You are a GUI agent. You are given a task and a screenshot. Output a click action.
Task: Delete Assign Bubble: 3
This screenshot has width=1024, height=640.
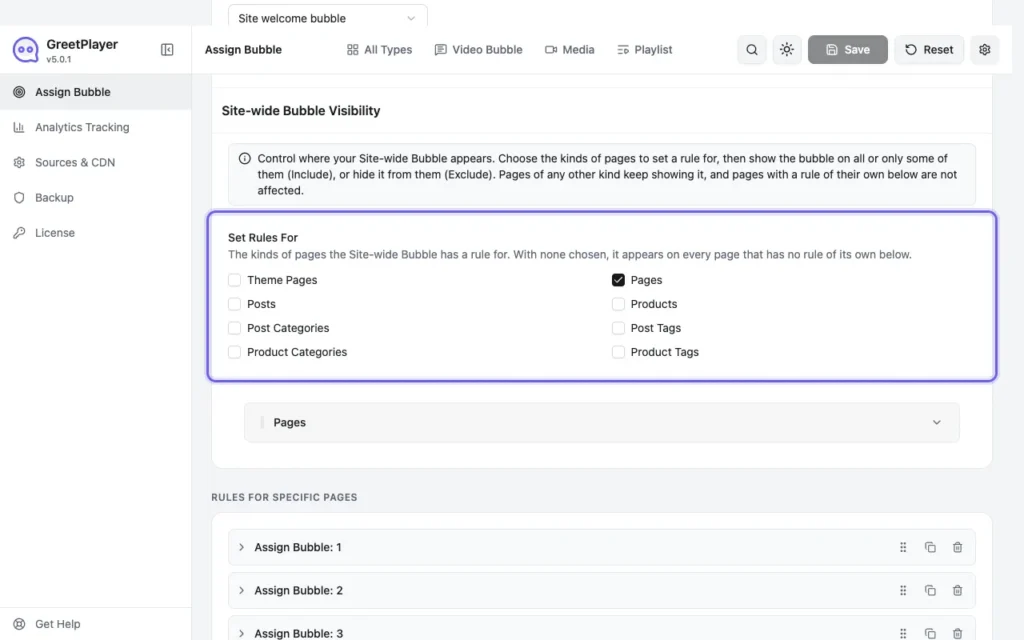point(957,633)
